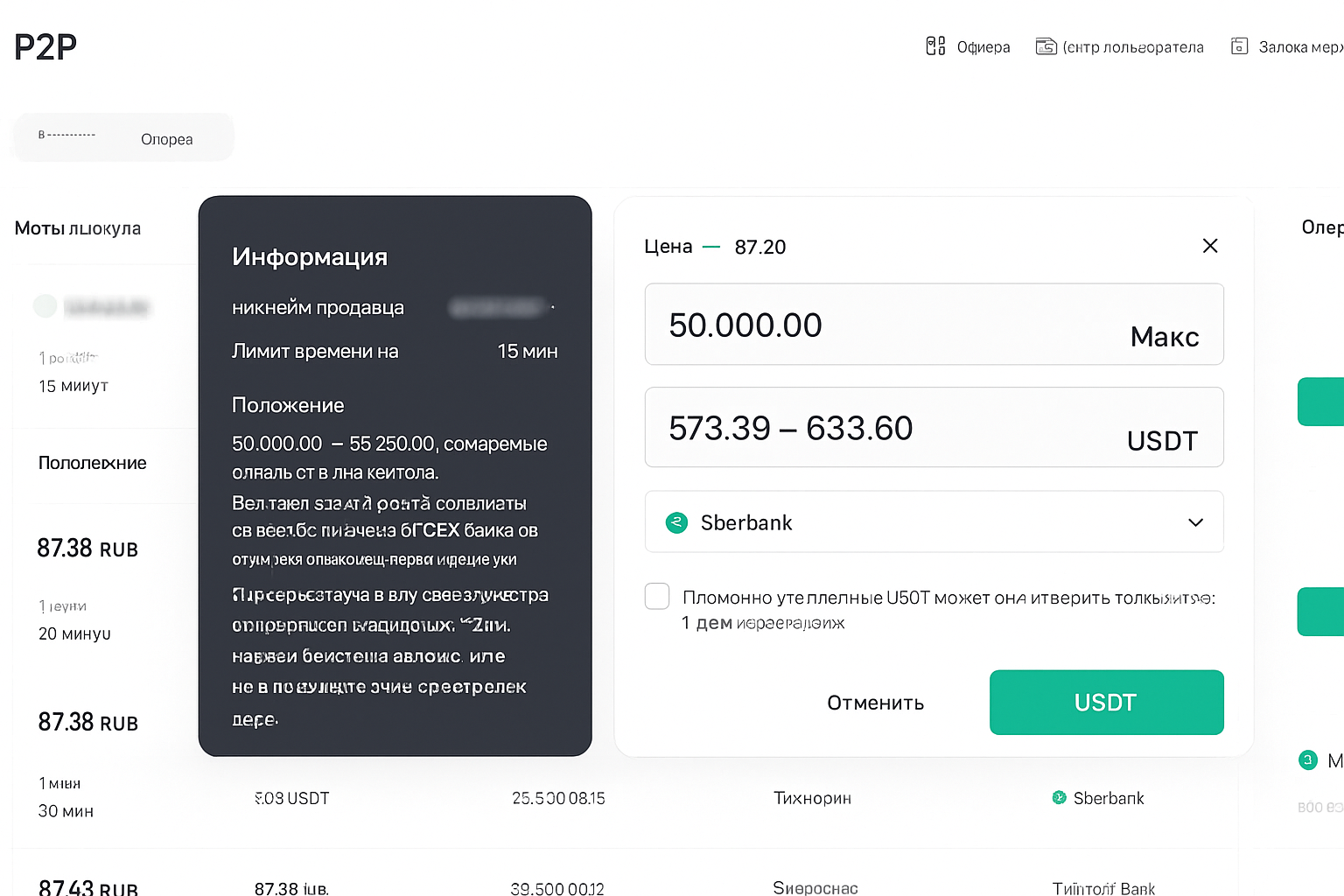Click the 87.20 price value in dialog
The height and width of the screenshot is (896, 1344).
(760, 247)
